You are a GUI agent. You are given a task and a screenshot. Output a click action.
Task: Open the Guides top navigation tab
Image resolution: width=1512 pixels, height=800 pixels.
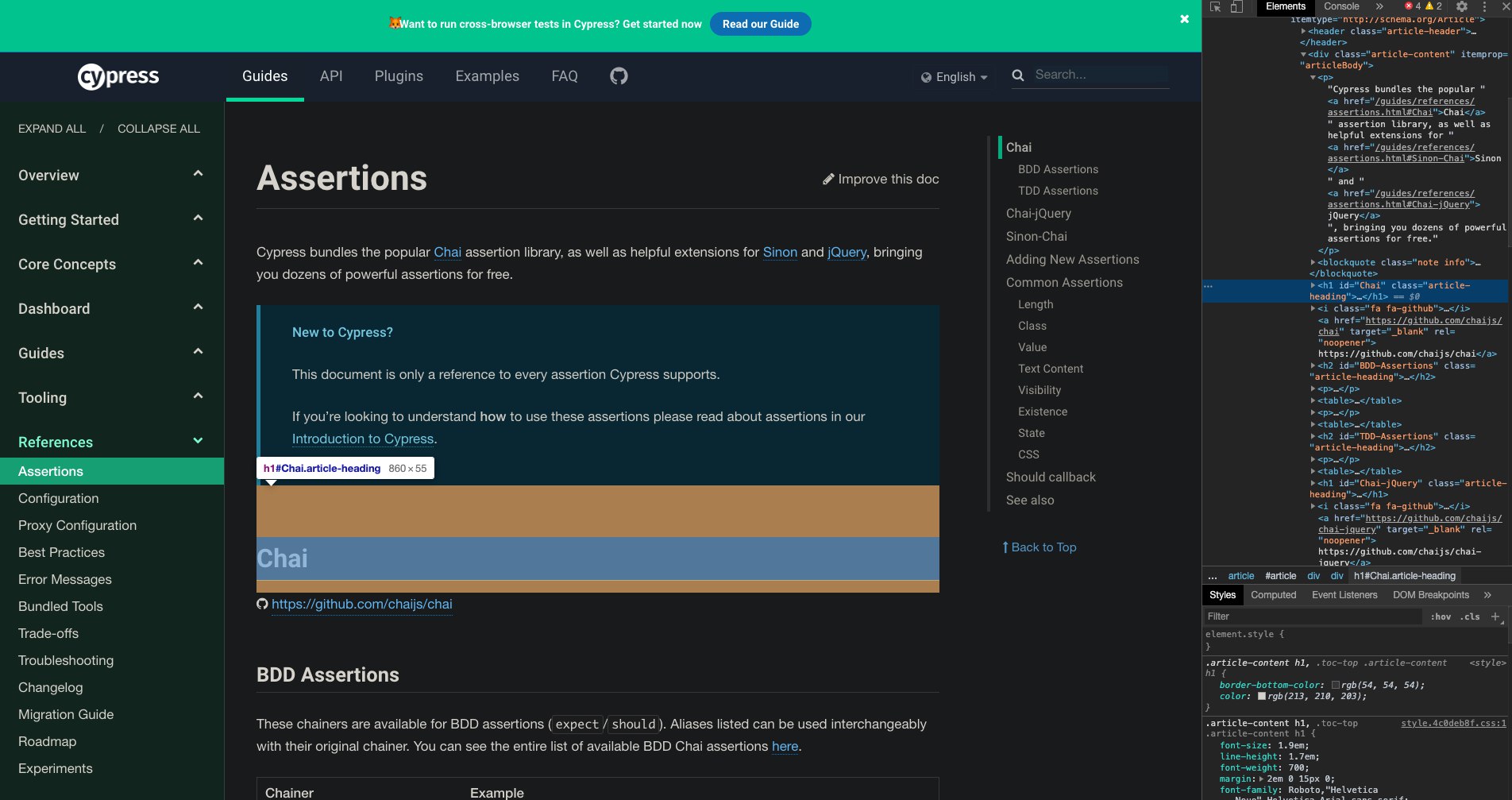265,76
